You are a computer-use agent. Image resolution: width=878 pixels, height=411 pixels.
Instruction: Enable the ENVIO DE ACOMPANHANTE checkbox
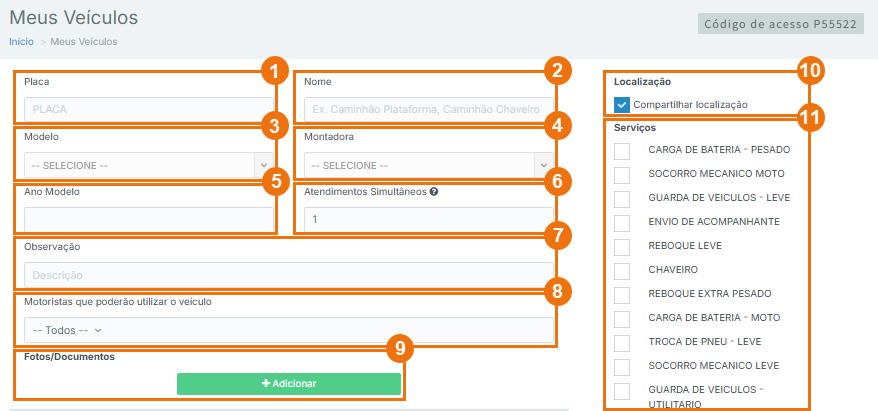click(x=622, y=222)
